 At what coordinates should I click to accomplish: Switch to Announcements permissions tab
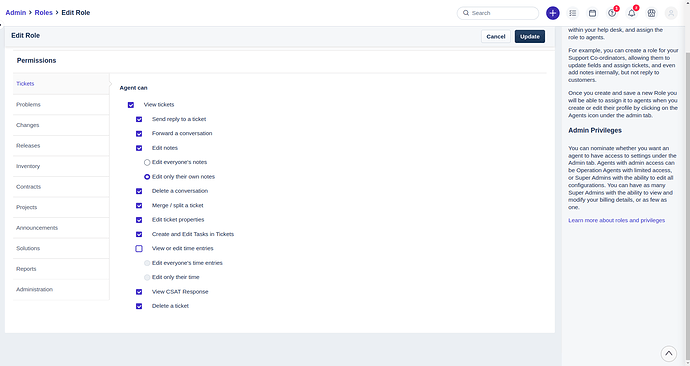61,228
